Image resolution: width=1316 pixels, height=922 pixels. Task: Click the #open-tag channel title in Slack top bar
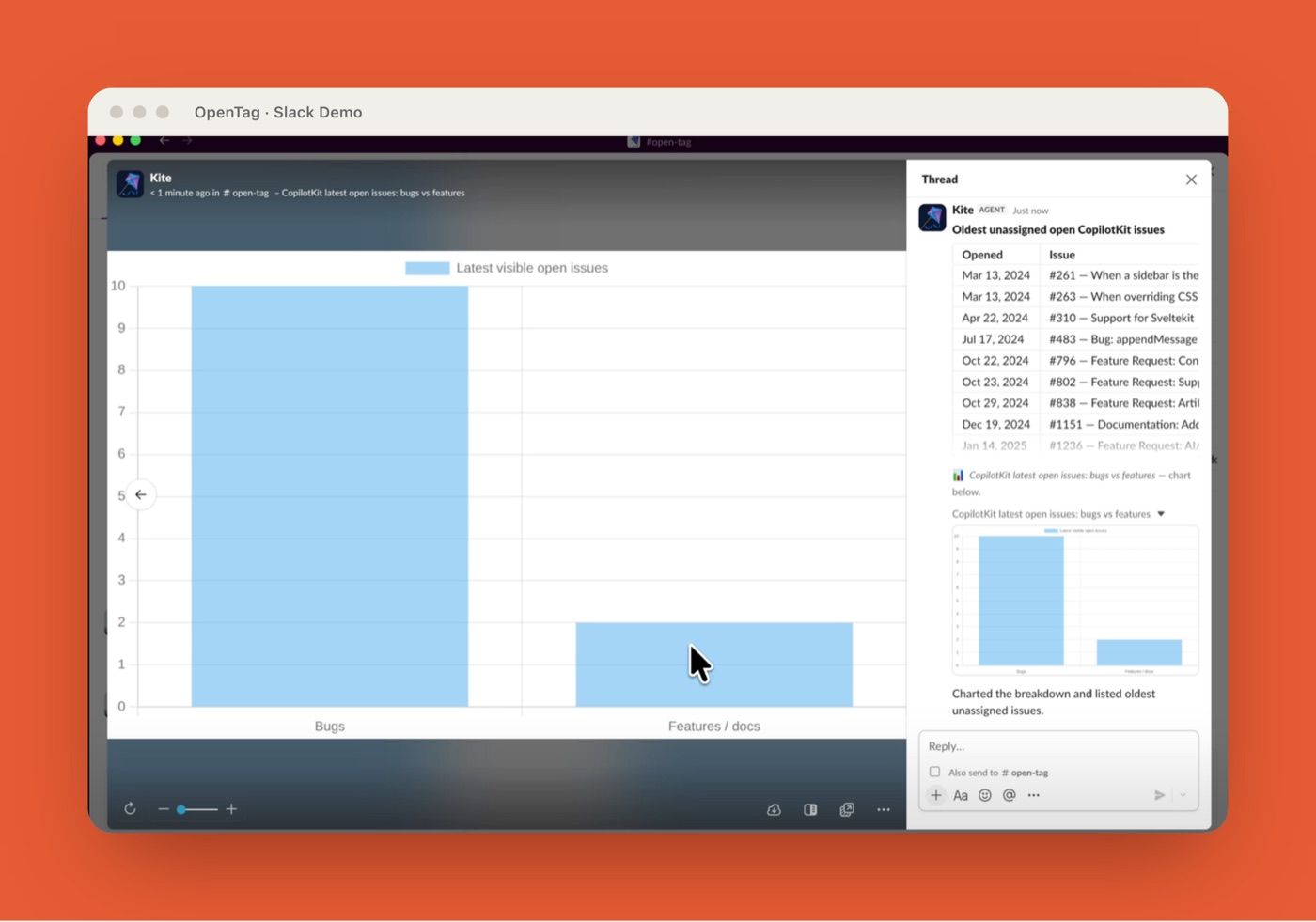pyautogui.click(x=668, y=142)
